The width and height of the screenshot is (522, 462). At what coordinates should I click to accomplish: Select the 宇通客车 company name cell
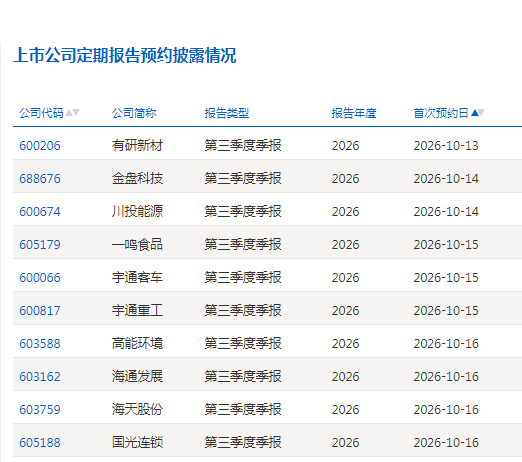coord(137,278)
